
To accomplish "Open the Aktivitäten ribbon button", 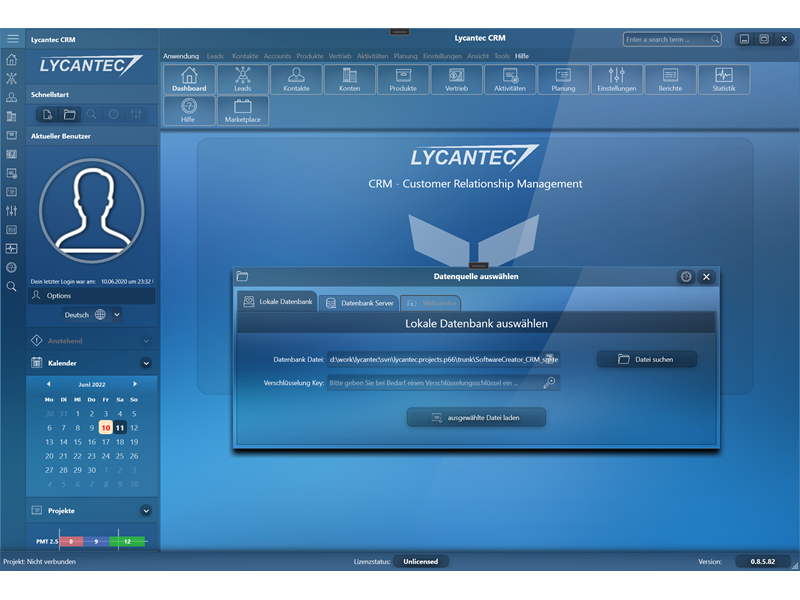I will (510, 80).
